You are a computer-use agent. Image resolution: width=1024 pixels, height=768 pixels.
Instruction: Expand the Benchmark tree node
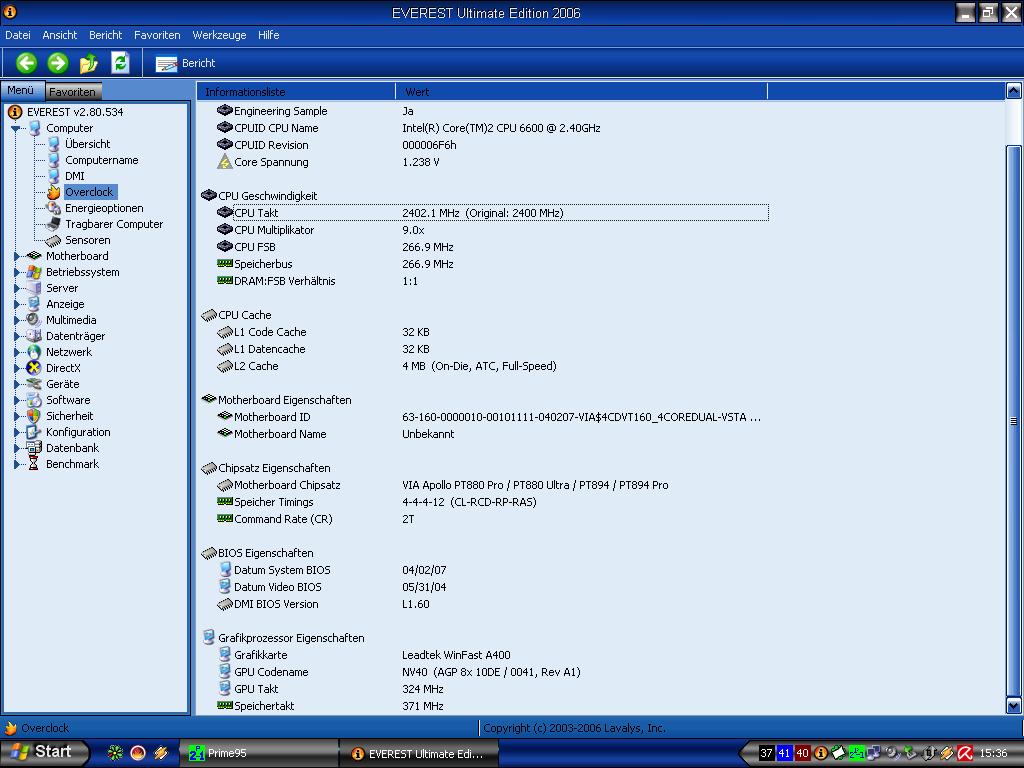click(17, 464)
